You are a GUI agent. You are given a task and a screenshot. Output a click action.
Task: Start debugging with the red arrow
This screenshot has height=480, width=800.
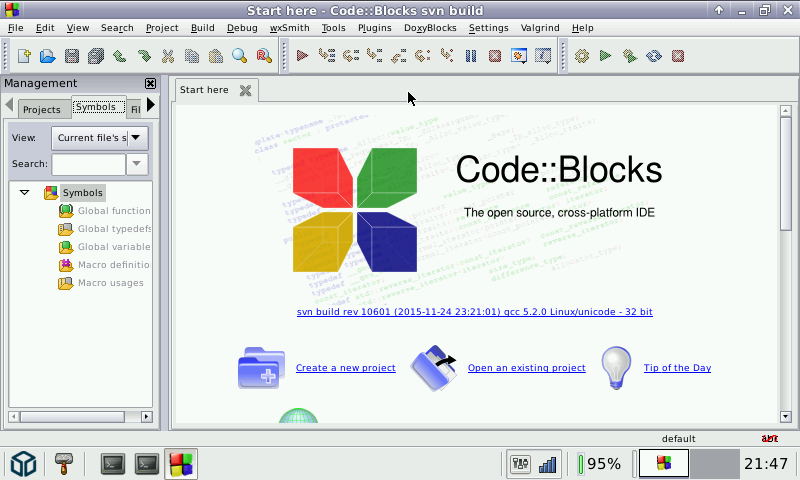tap(302, 55)
